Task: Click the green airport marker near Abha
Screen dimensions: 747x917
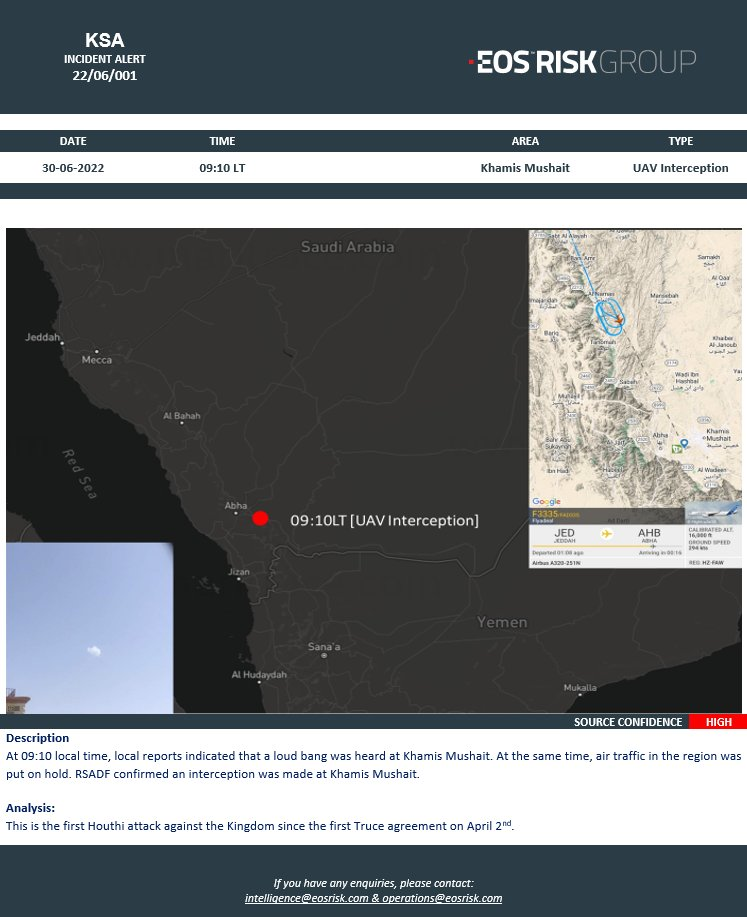Action: [x=676, y=450]
